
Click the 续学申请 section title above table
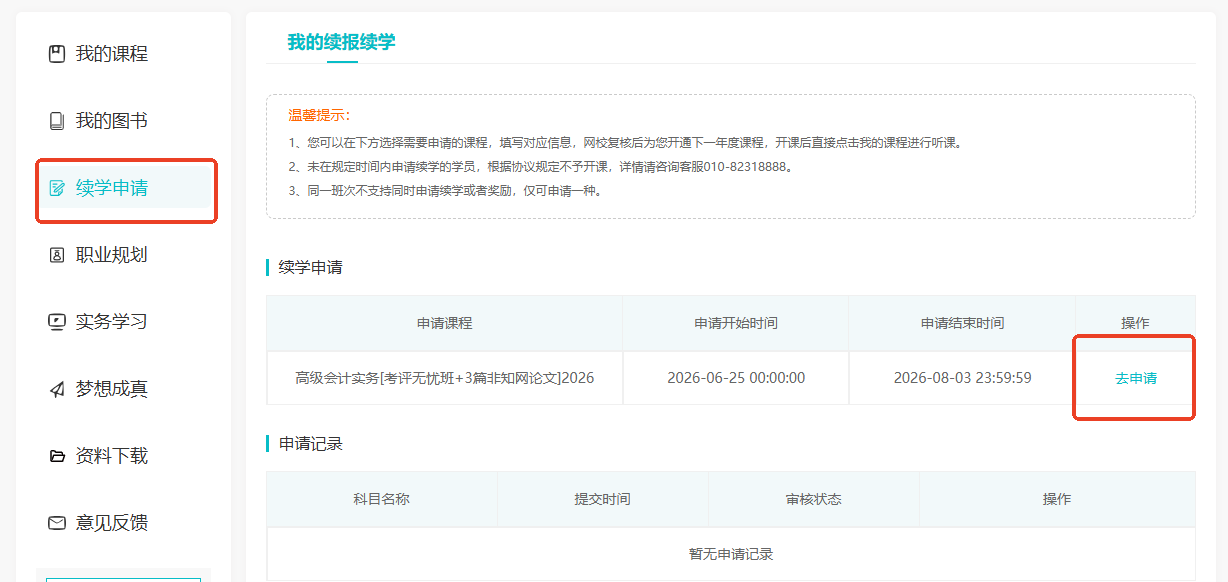pos(310,268)
